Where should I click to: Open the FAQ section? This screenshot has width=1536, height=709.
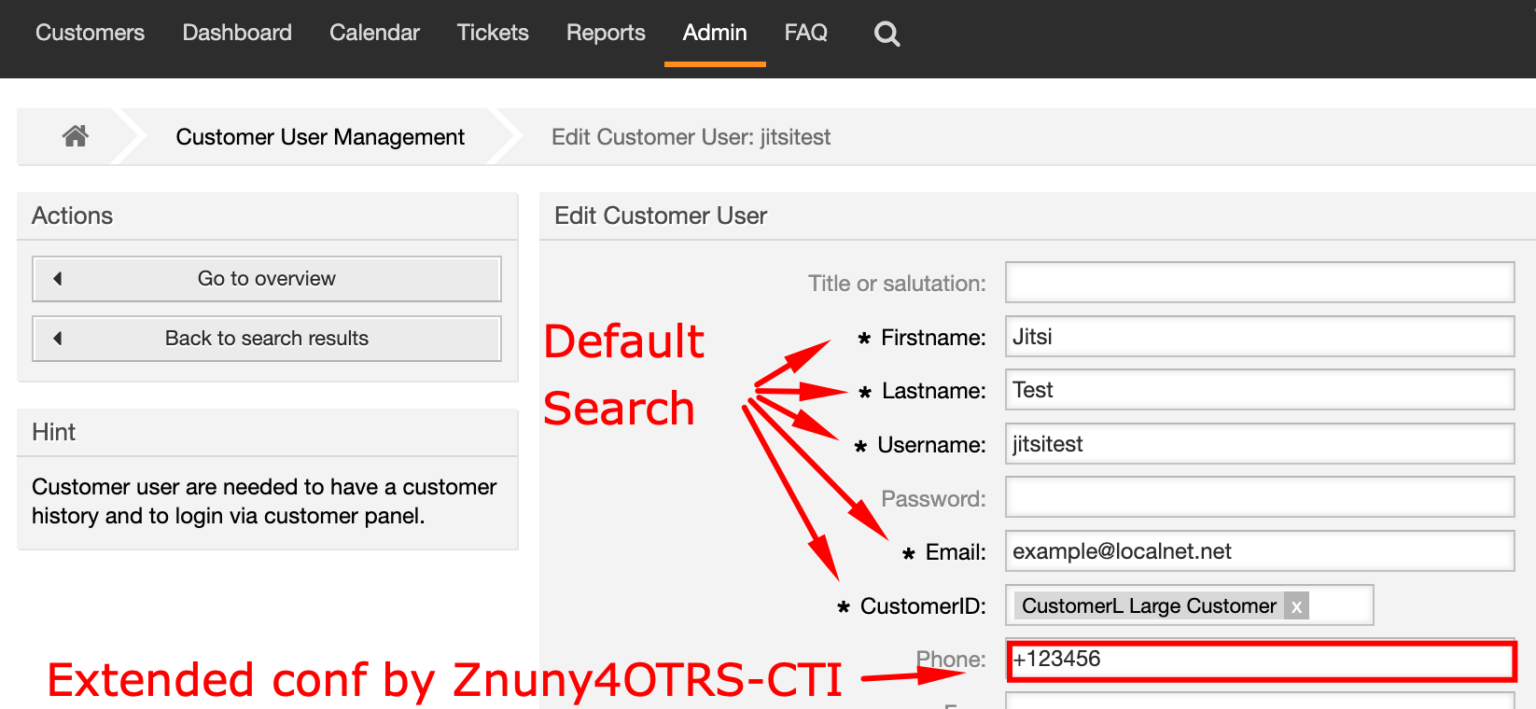(806, 32)
